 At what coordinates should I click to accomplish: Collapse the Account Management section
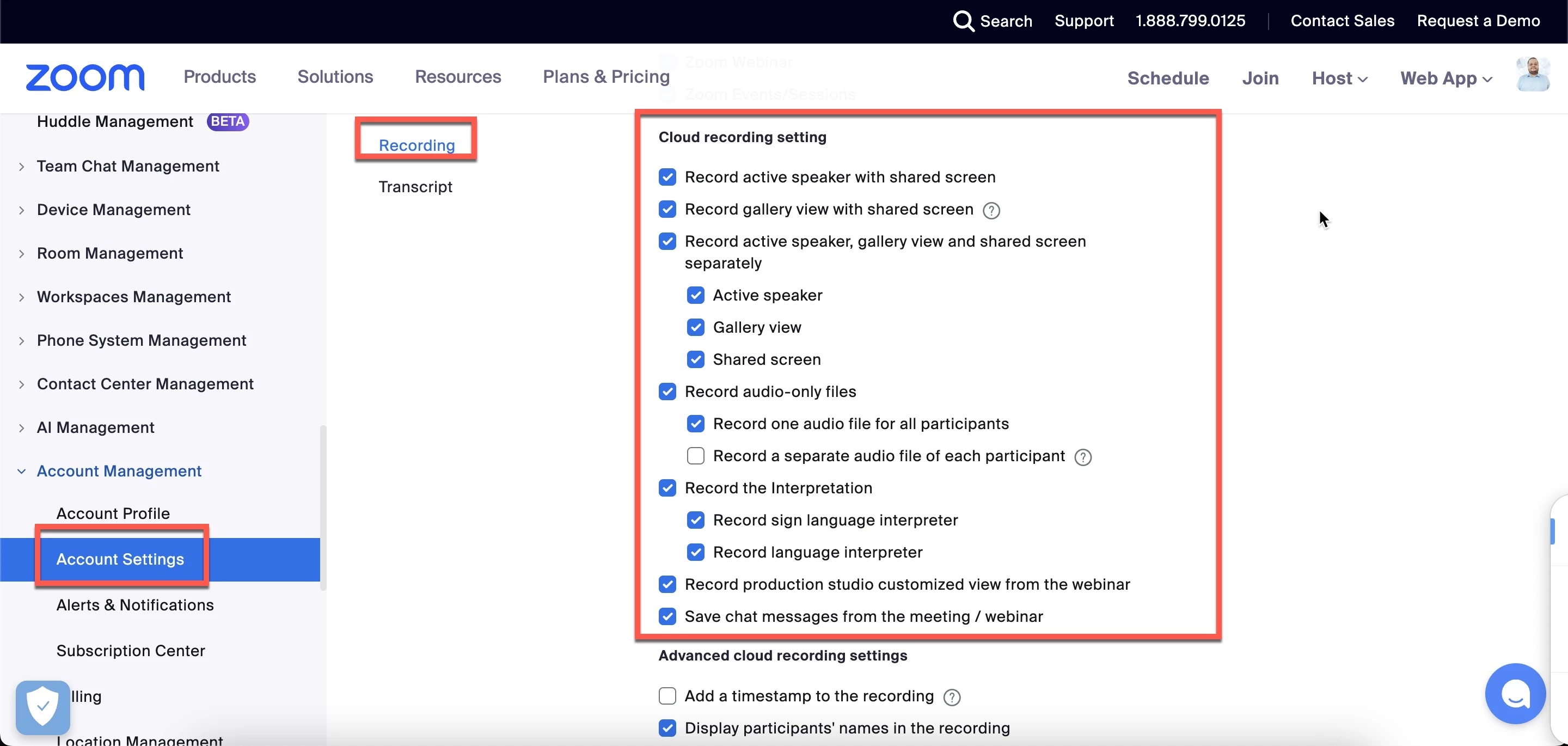(22, 472)
